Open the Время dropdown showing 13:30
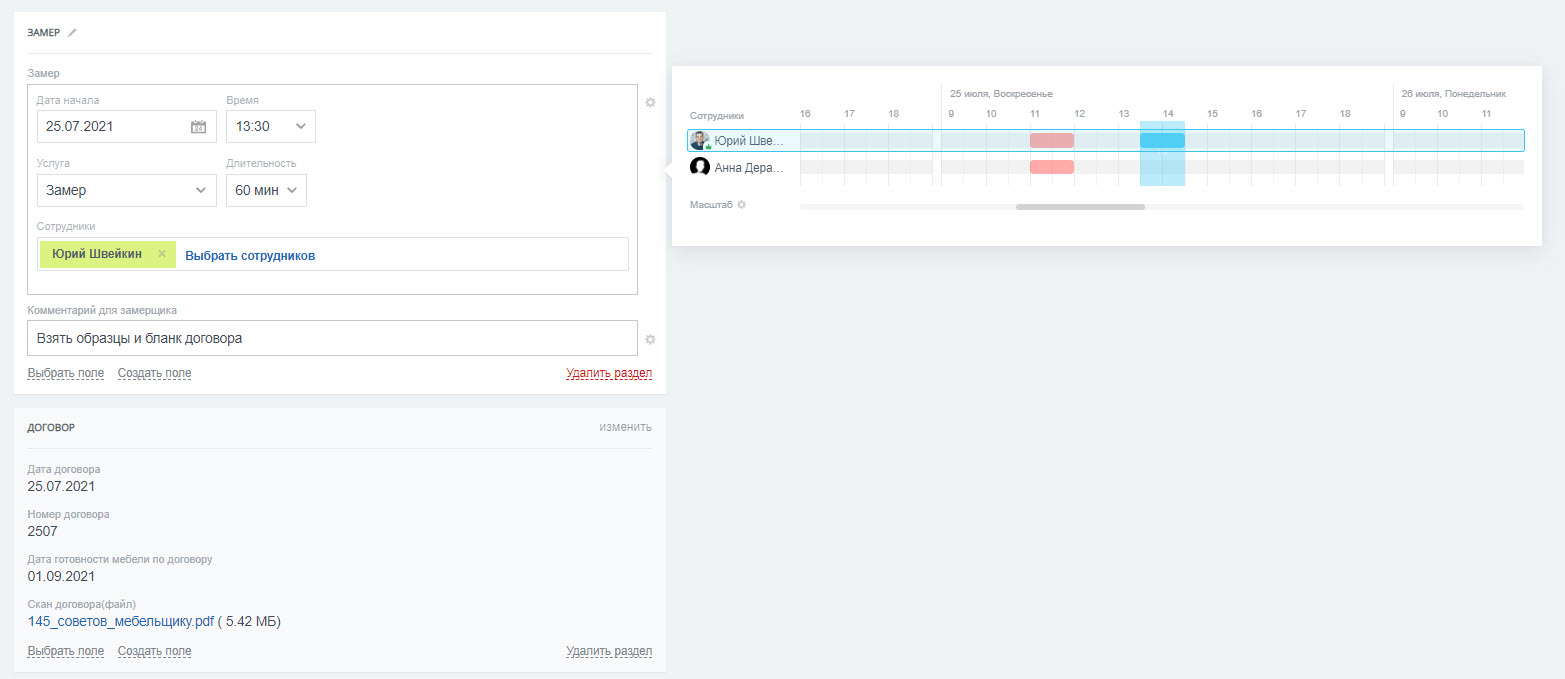Viewport: 1565px width, 679px height. coord(271,126)
